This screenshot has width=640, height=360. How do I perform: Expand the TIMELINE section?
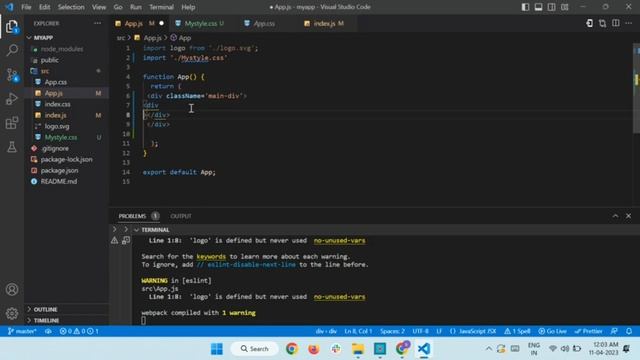(46, 320)
